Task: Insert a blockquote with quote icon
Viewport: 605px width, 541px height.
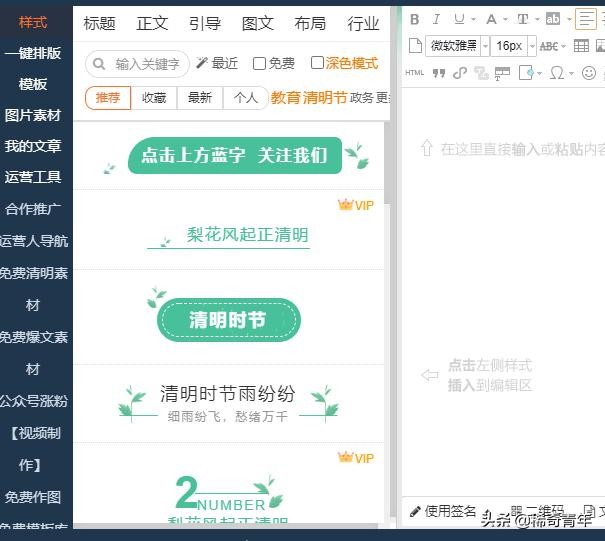Action: click(x=437, y=73)
